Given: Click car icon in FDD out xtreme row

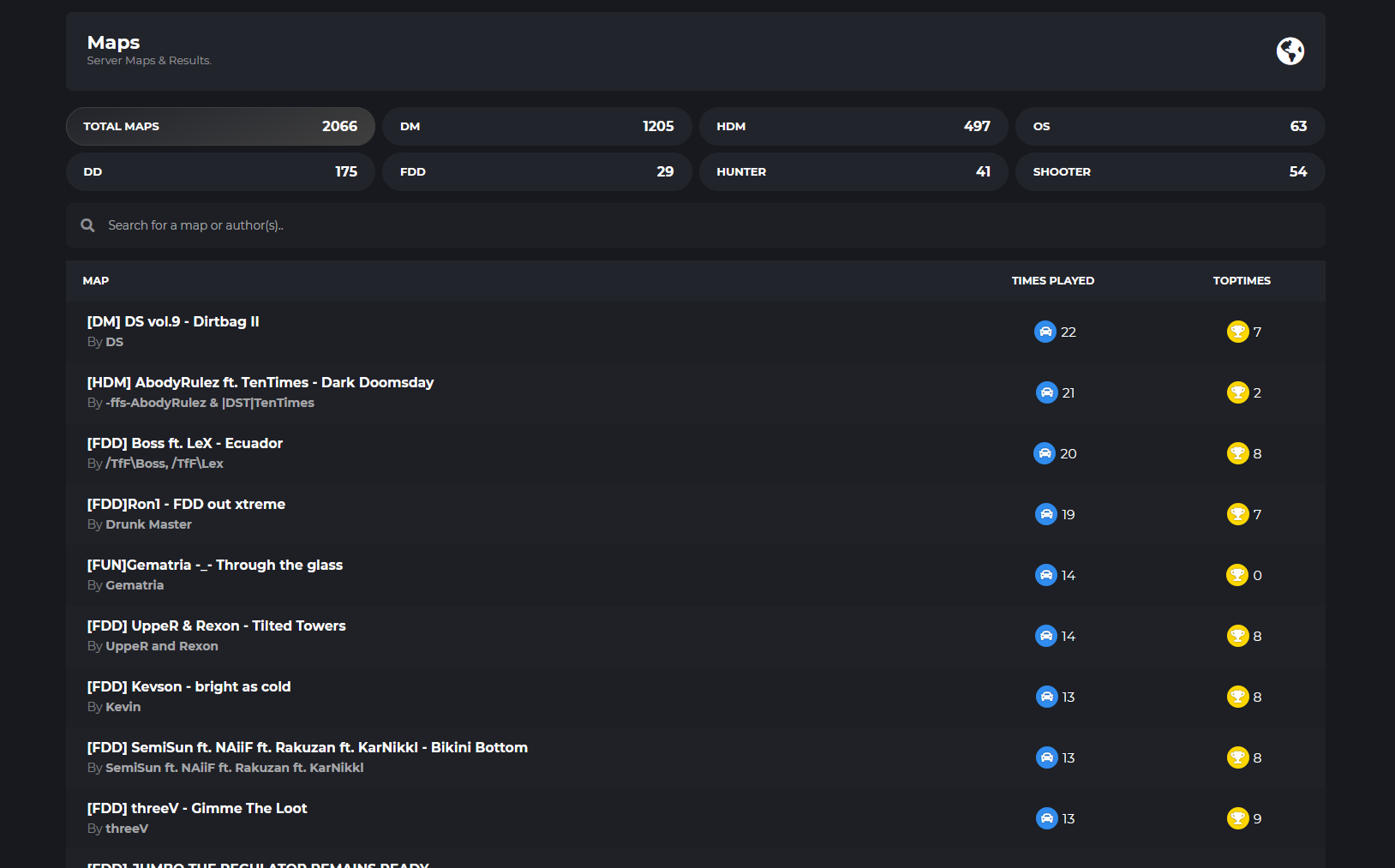Looking at the screenshot, I should pyautogui.click(x=1046, y=514).
